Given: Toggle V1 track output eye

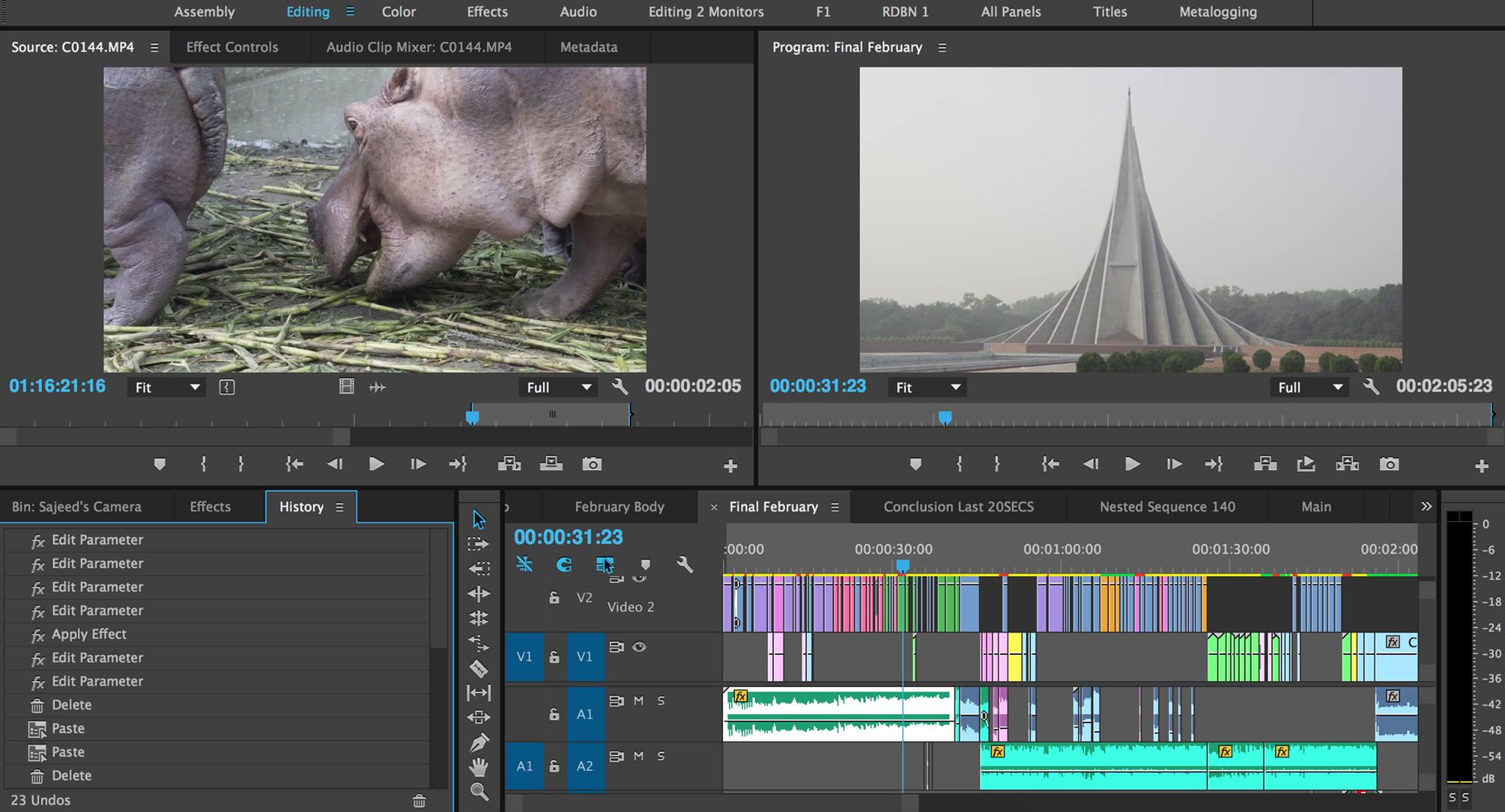Looking at the screenshot, I should click(639, 647).
